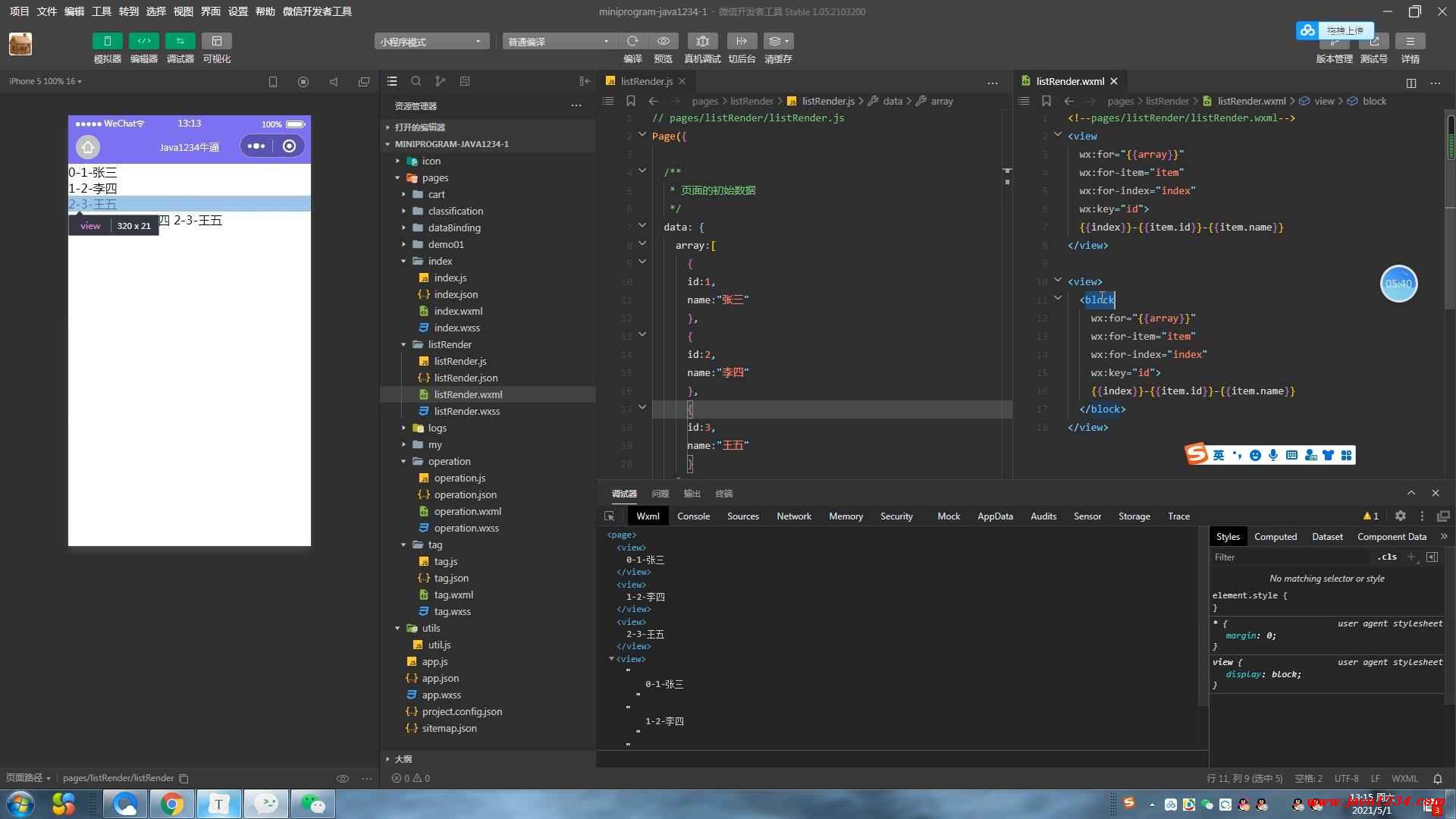Open the source control branch icon
This screenshot has width=1456, height=819.
tap(441, 81)
